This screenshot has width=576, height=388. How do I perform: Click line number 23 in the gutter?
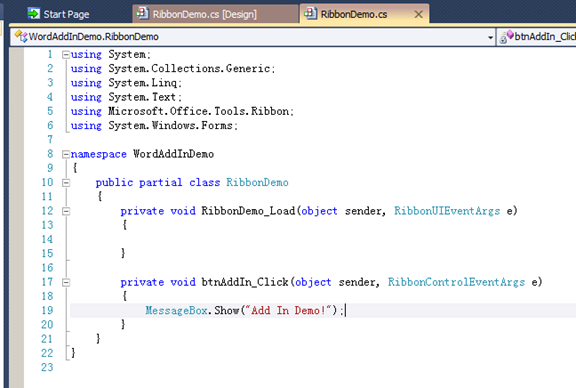point(47,367)
